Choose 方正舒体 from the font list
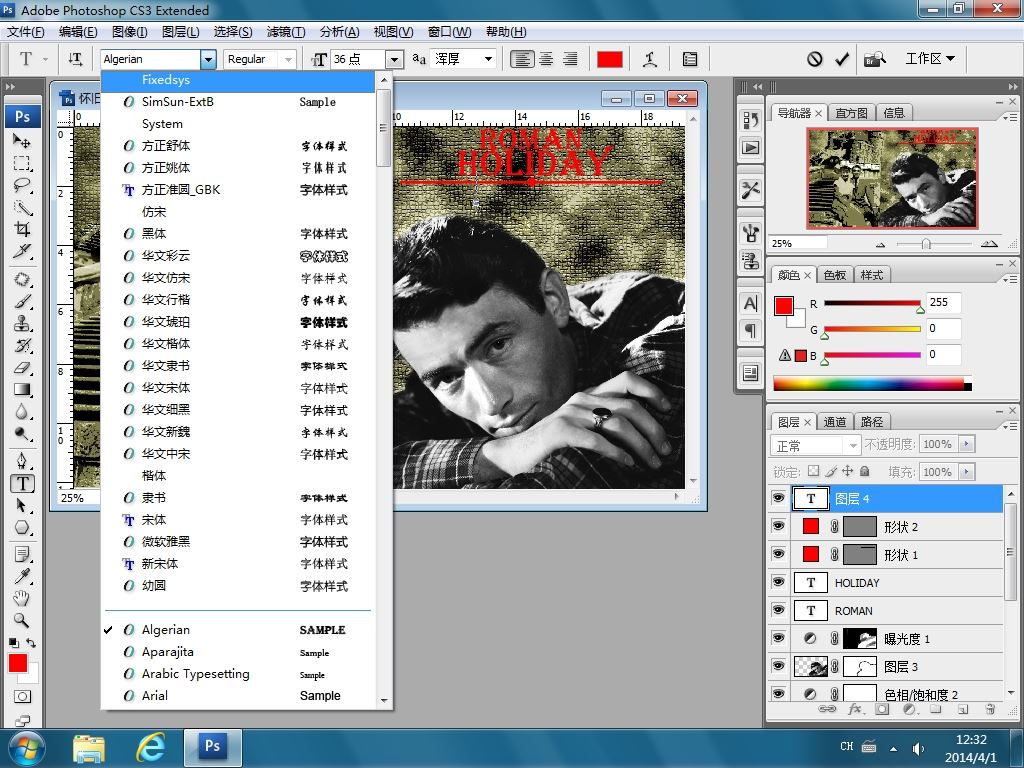This screenshot has width=1024, height=768. tap(238, 146)
